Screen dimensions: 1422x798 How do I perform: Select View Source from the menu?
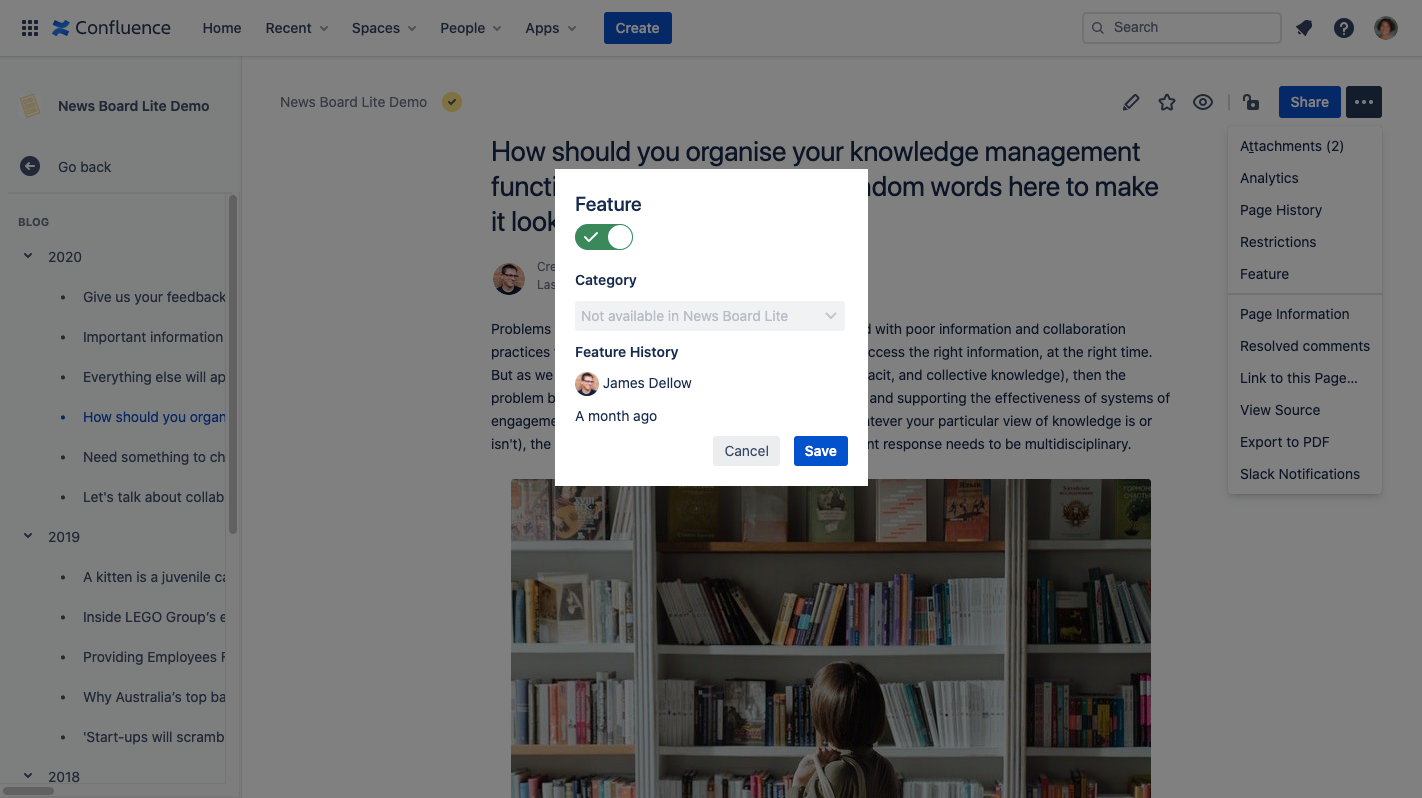point(1304,410)
